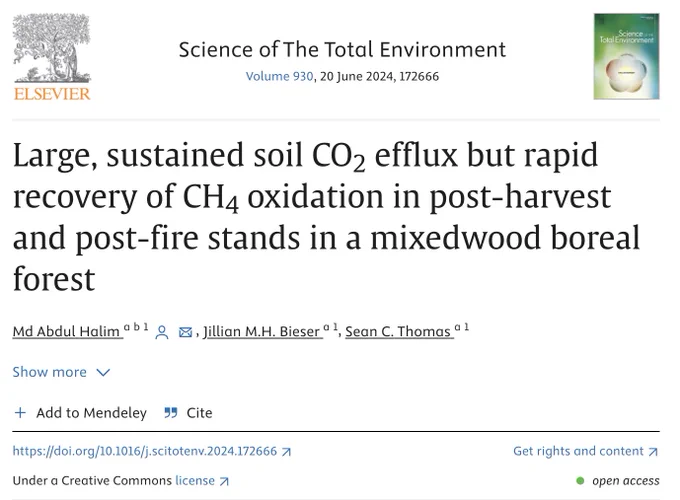Click the plus icon beside Add to Mendeley
Screen dimensions: 680x500
(20, 412)
